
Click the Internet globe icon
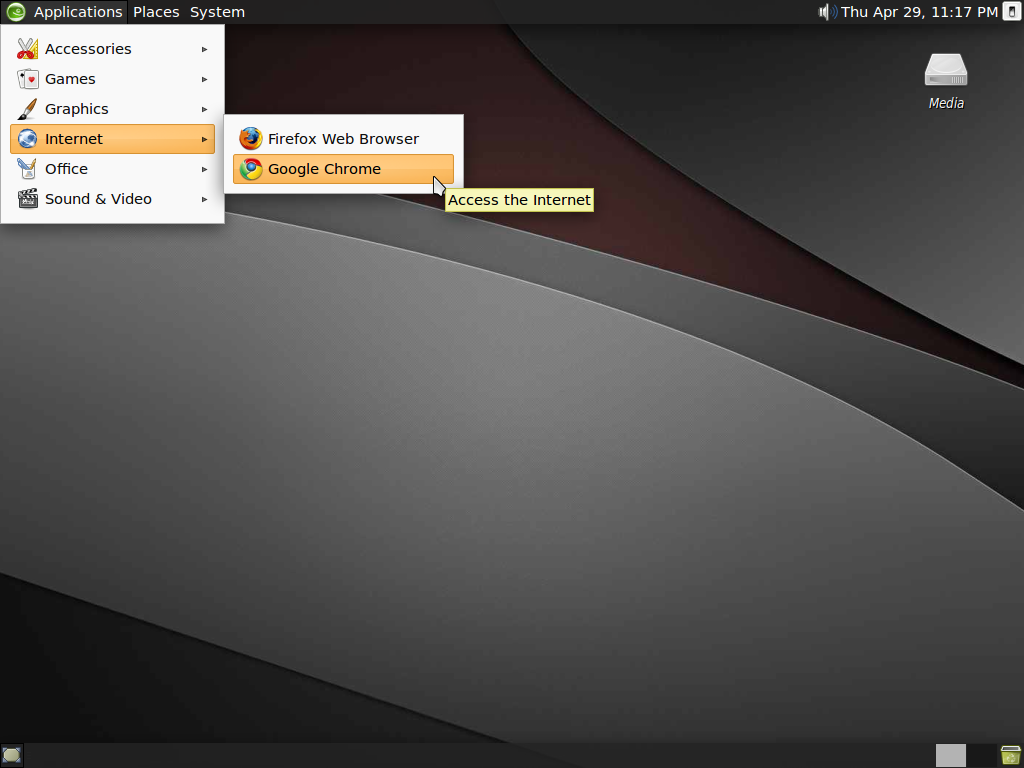(x=27, y=139)
